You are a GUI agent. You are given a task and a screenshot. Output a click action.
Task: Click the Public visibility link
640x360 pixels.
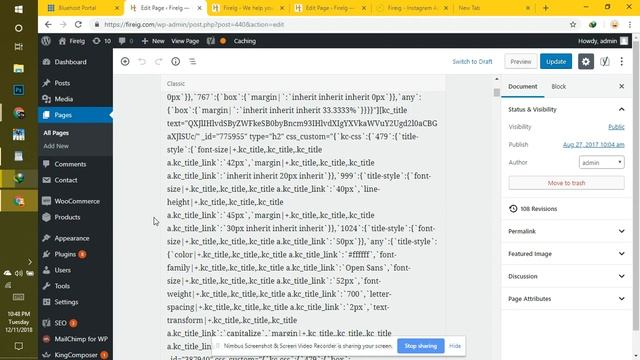coord(616,127)
